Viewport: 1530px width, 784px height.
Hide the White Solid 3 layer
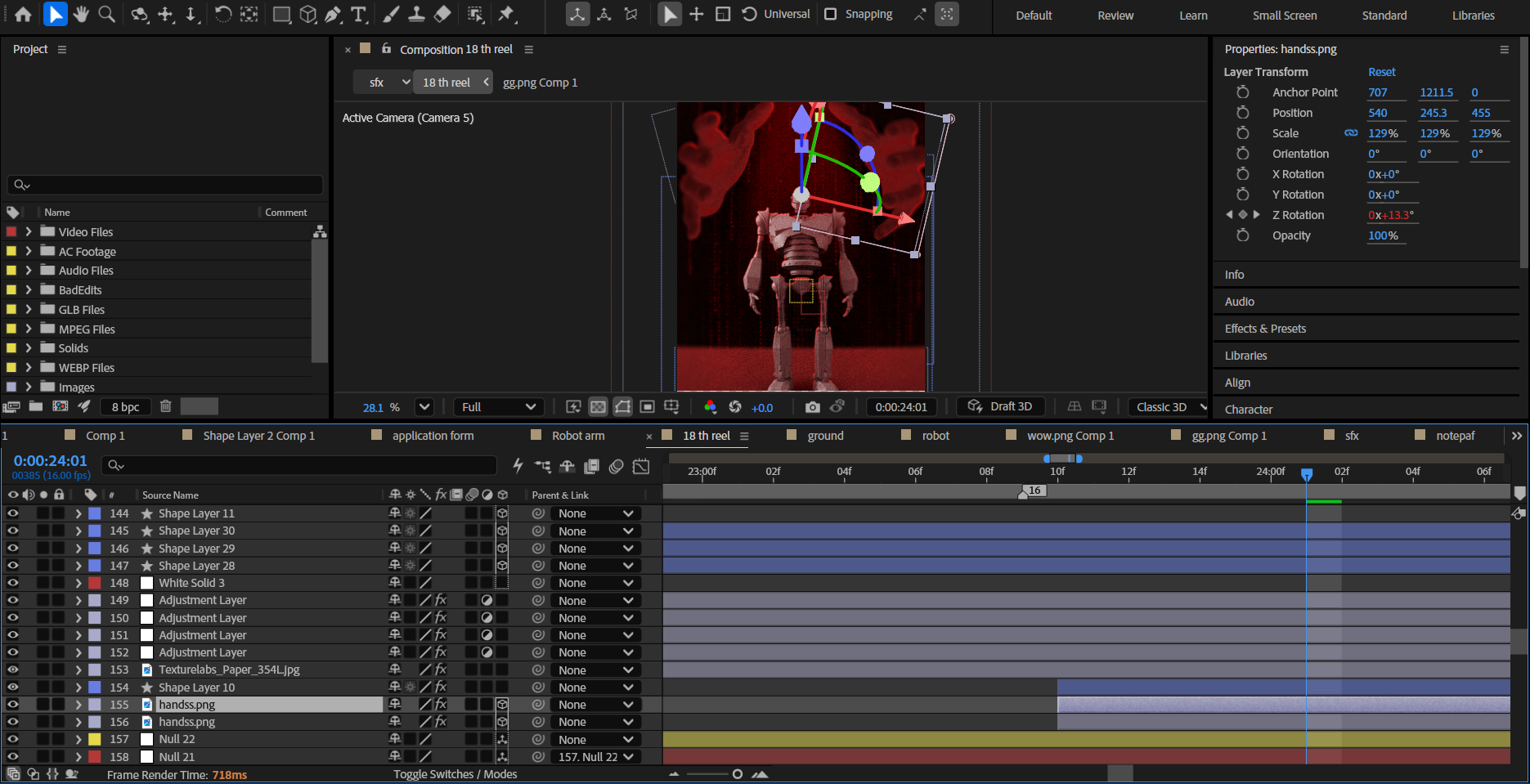click(12, 583)
